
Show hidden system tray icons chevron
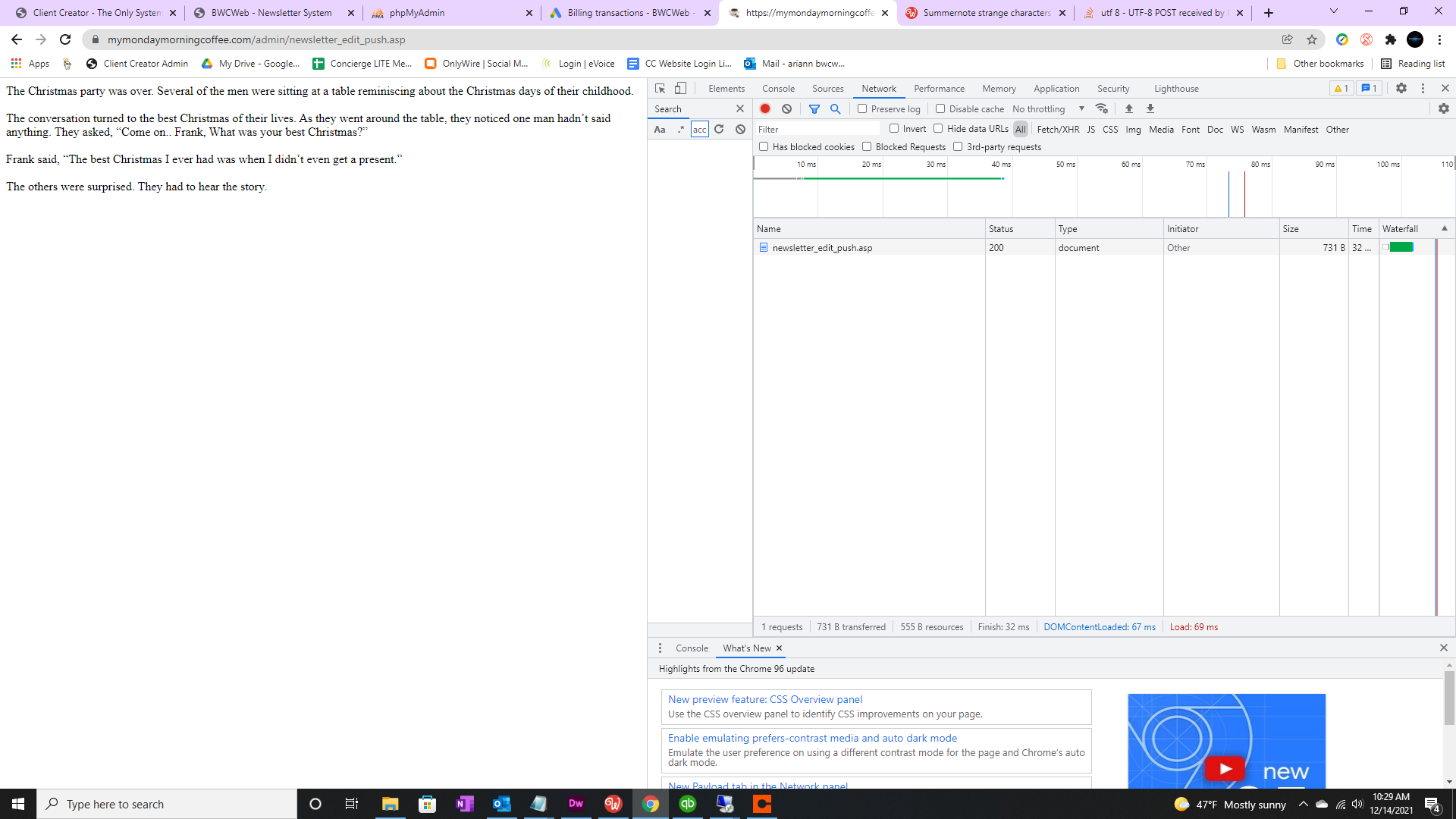(1303, 804)
